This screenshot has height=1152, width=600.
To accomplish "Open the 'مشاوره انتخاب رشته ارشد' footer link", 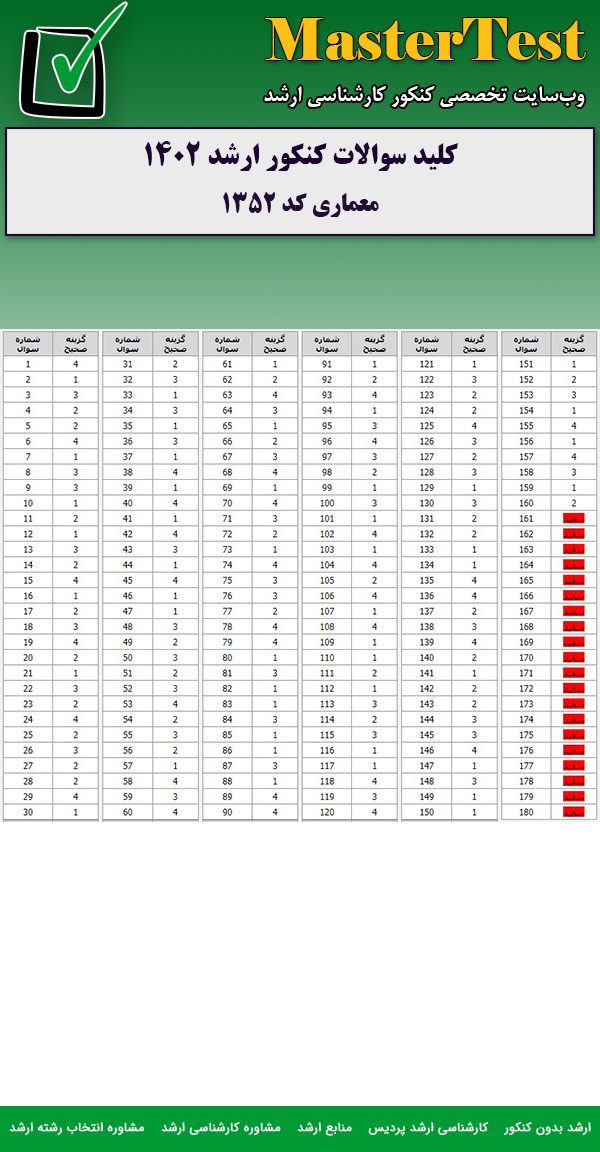I will pos(77,1127).
